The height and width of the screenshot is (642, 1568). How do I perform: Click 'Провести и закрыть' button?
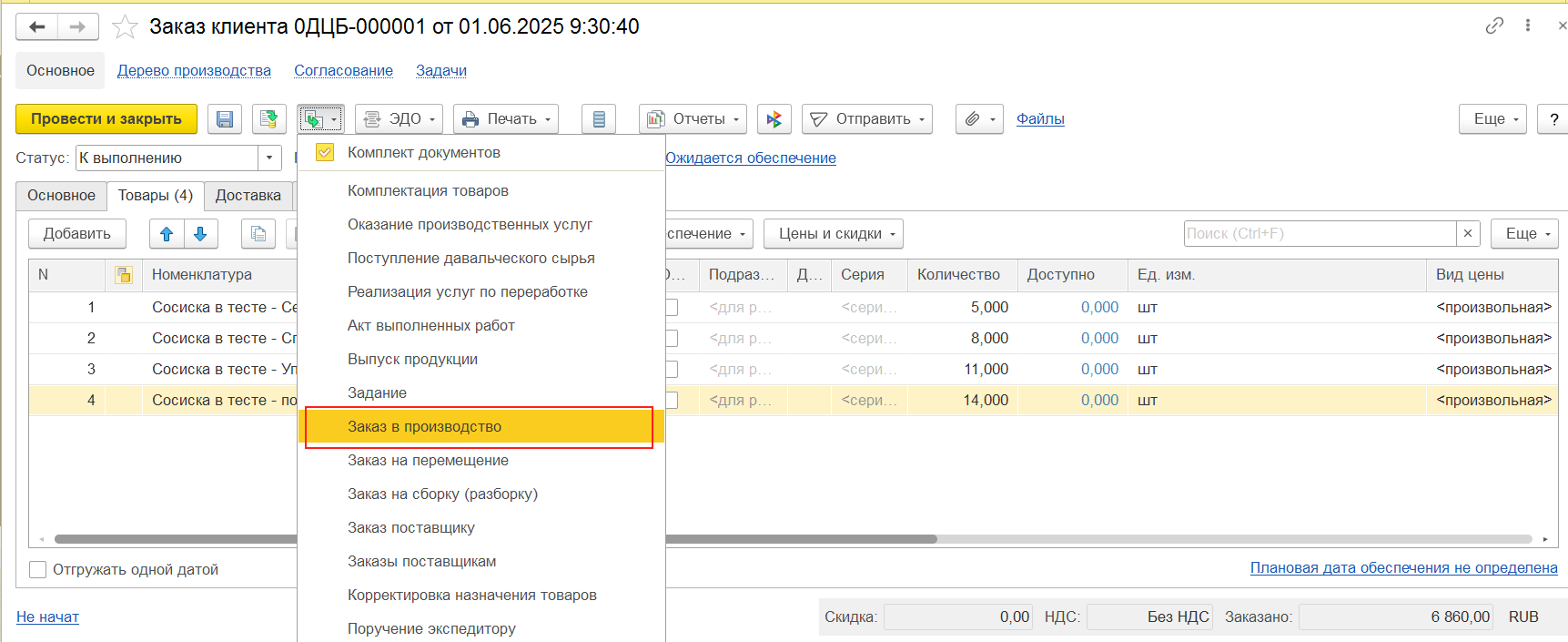pos(106,119)
